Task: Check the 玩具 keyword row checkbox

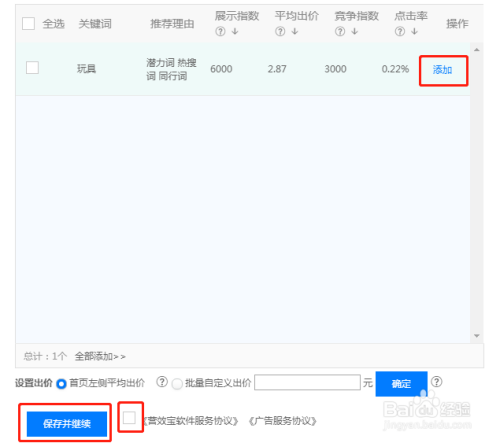Action: tap(32, 68)
